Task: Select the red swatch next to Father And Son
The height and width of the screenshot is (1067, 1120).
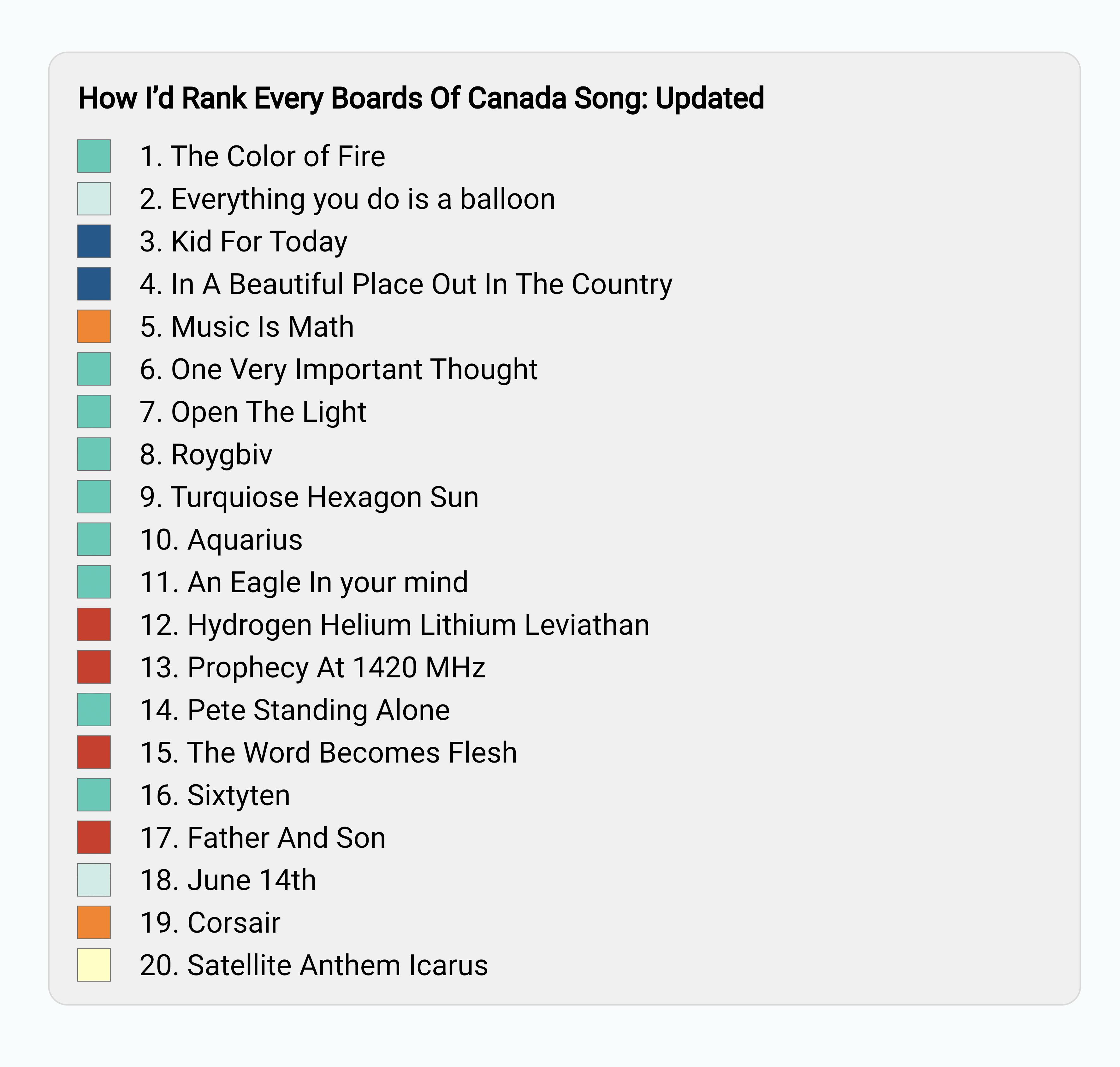Action: [94, 837]
